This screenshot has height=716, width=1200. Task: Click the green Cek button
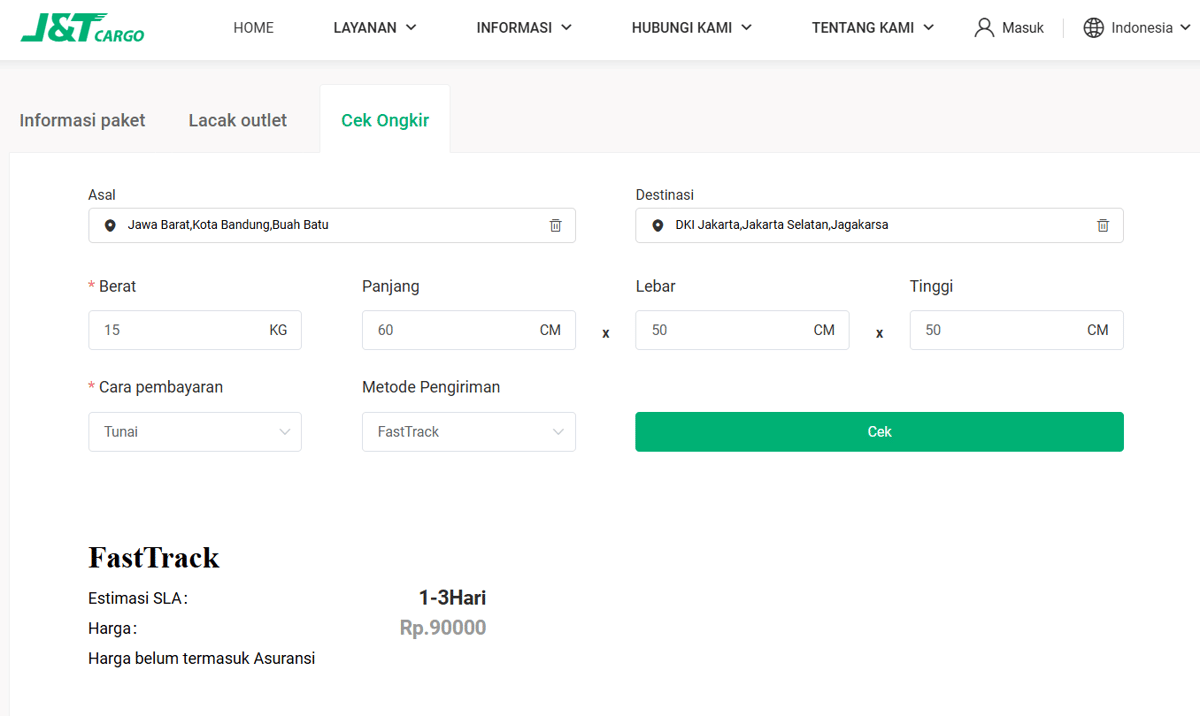pos(879,432)
